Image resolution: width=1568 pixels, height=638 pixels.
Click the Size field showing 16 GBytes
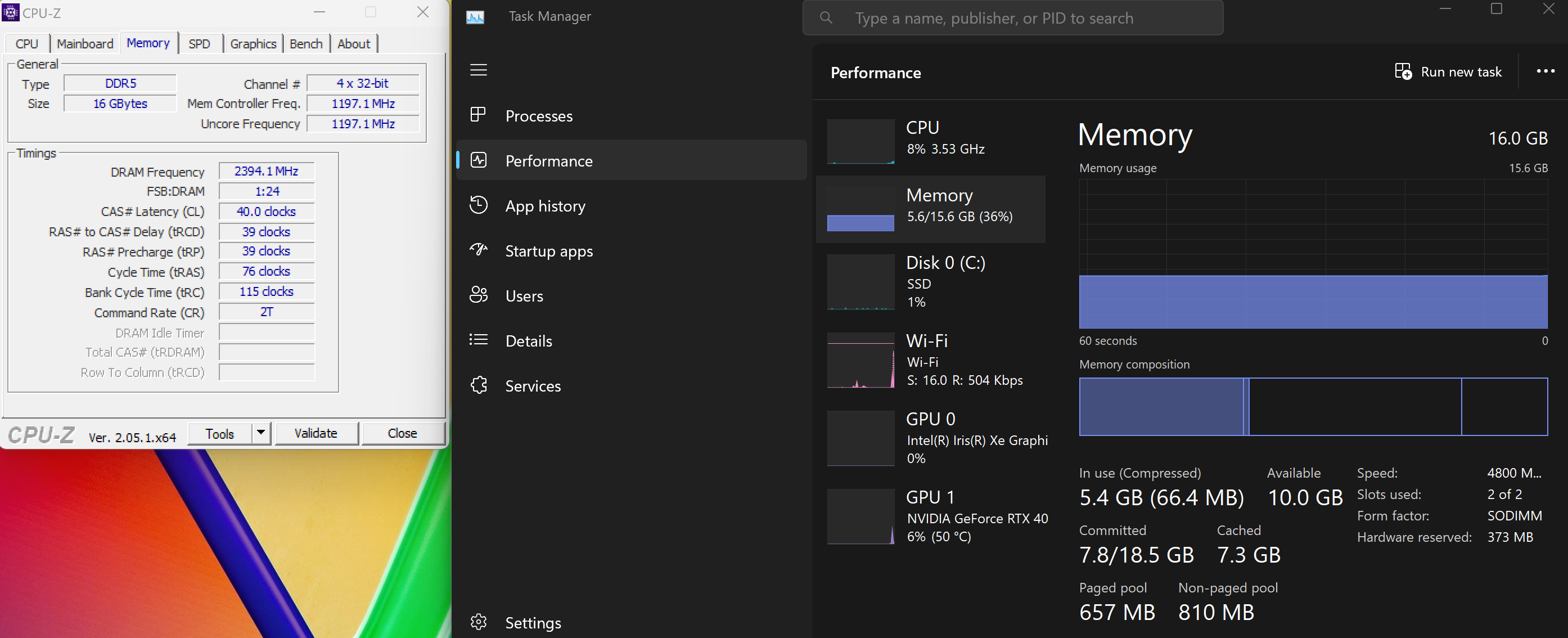coord(120,104)
